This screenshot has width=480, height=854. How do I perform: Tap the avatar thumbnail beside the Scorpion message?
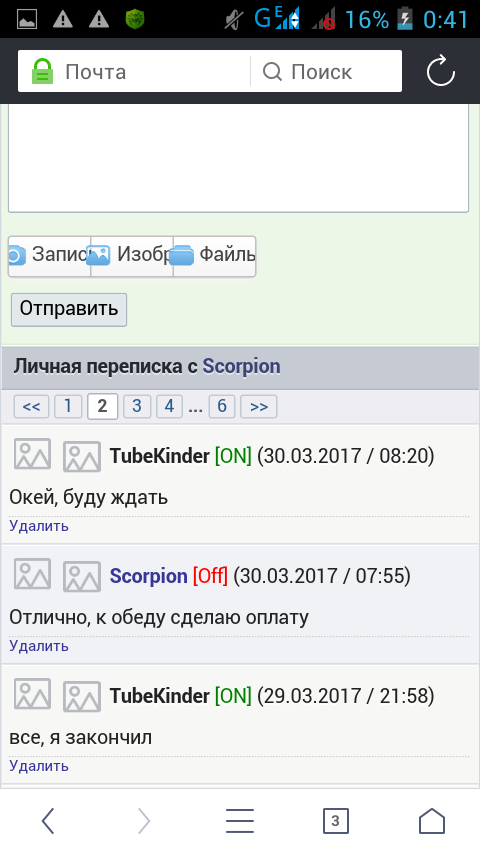coord(82,576)
